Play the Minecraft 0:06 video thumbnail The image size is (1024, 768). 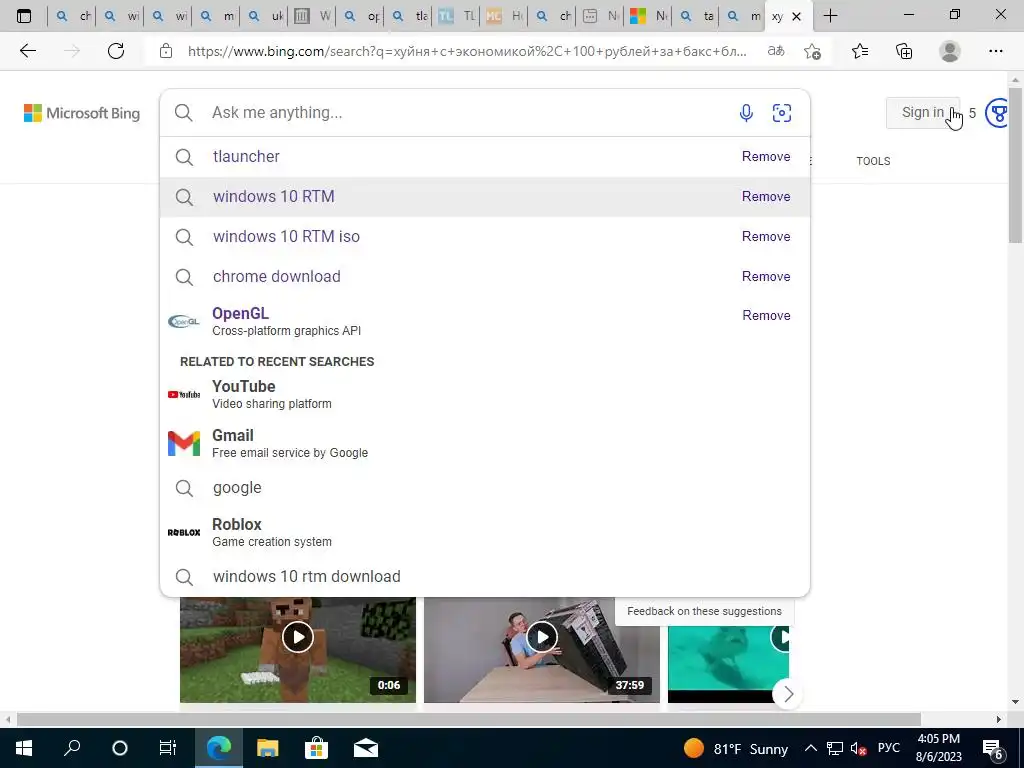point(298,650)
